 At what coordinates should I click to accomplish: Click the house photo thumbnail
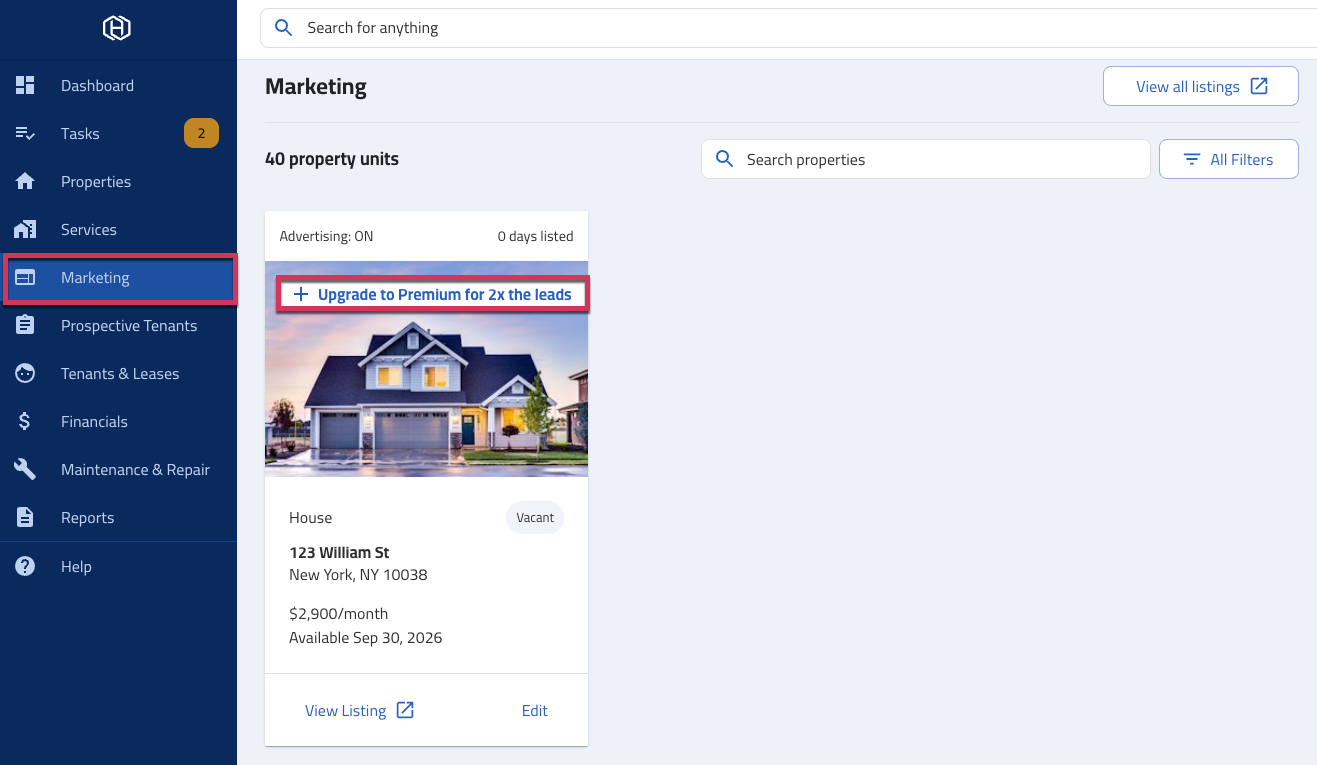[x=426, y=369]
